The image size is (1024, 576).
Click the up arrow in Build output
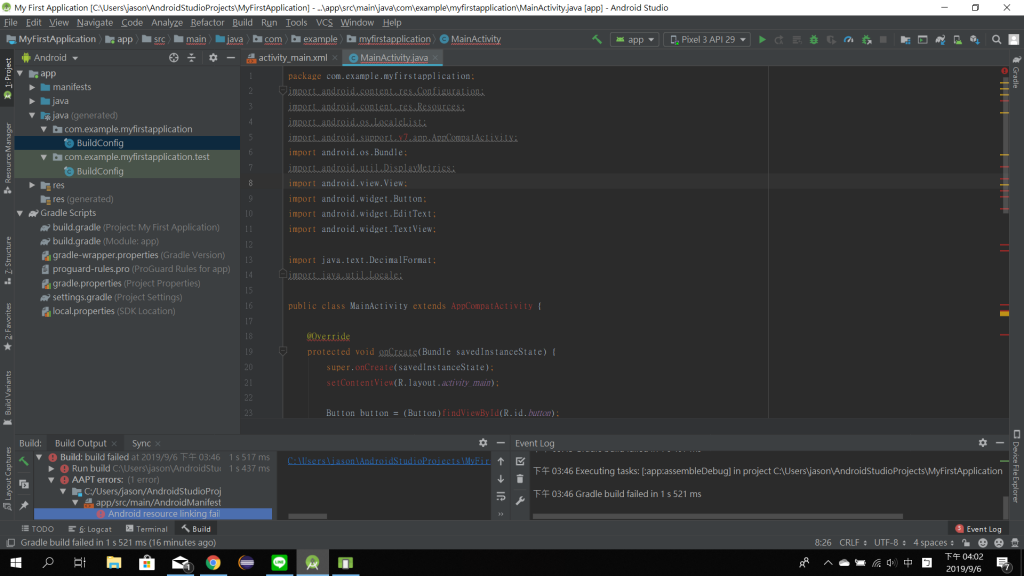501,461
